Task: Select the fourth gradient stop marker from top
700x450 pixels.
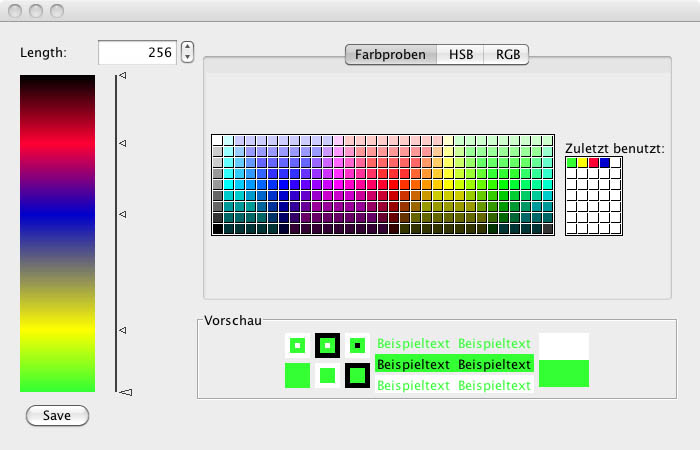Action: pos(123,329)
